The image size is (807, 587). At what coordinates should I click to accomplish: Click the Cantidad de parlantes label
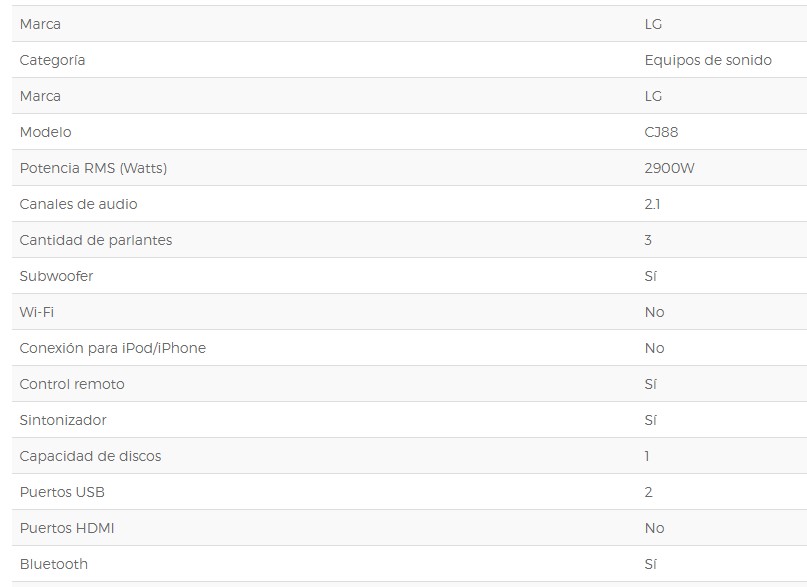pyautogui.click(x=95, y=240)
